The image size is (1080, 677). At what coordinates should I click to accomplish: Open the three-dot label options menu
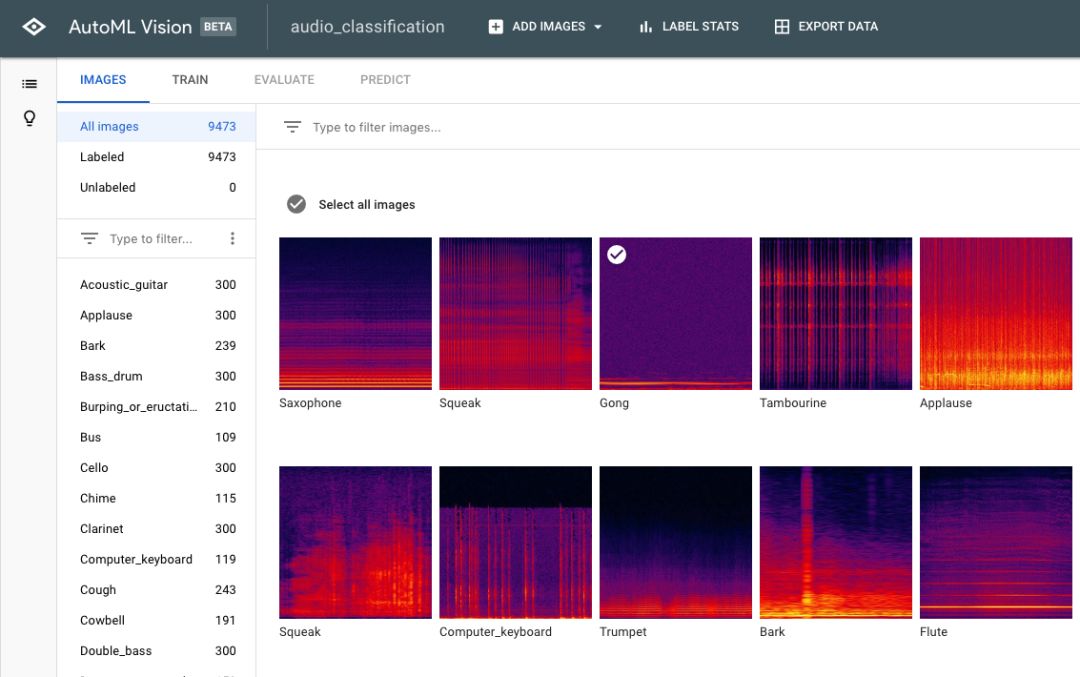click(x=233, y=239)
